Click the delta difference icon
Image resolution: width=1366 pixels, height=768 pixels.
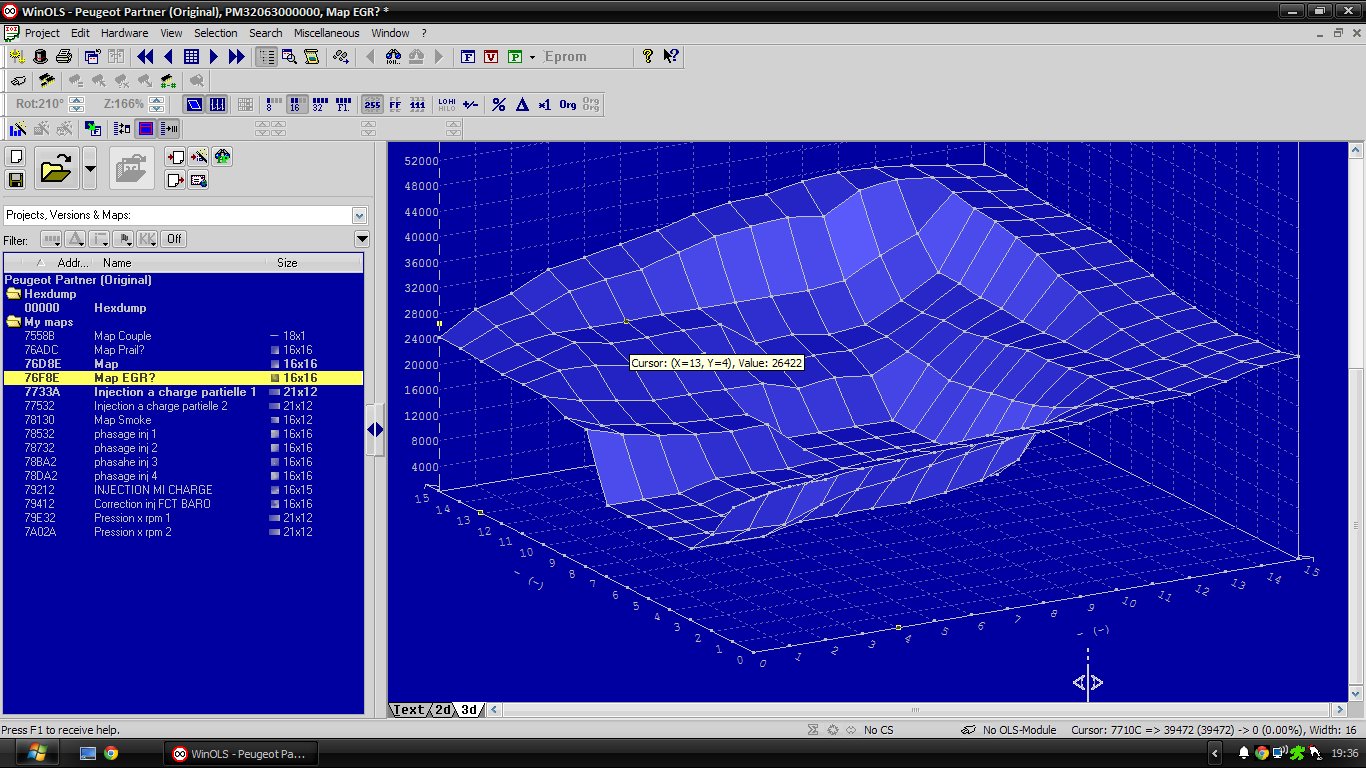pos(521,104)
